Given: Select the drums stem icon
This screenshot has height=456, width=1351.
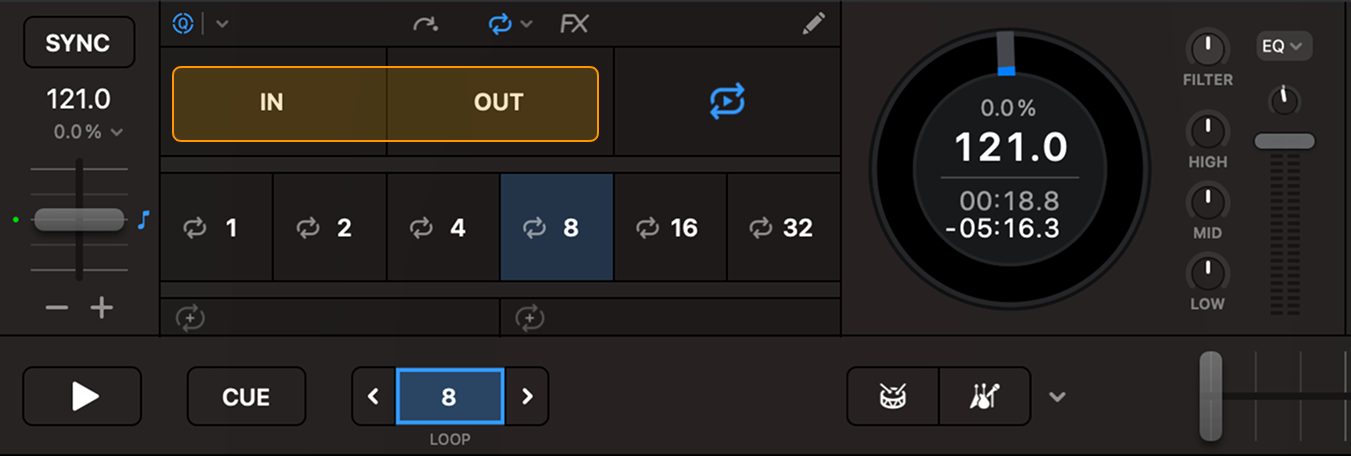Looking at the screenshot, I should click(x=892, y=397).
